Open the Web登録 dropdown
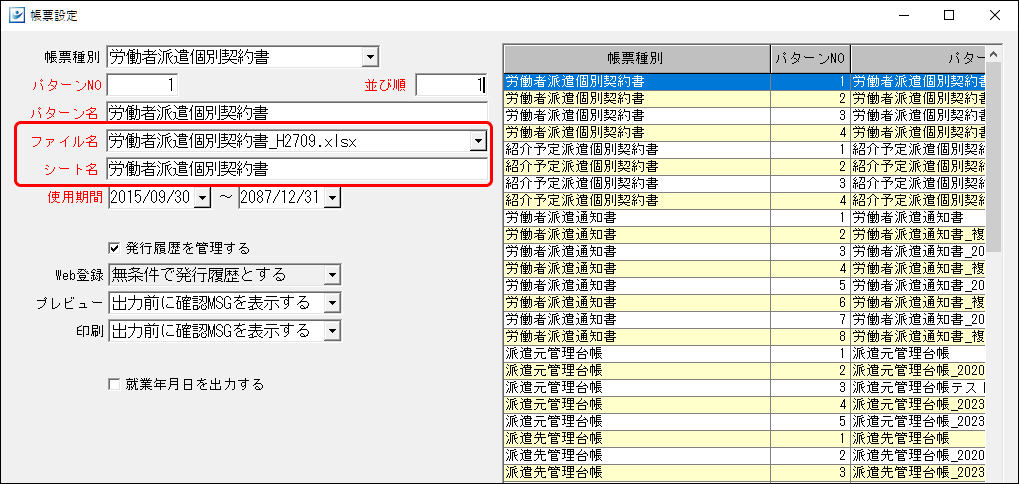Image resolution: width=1019 pixels, height=484 pixels. [333, 275]
